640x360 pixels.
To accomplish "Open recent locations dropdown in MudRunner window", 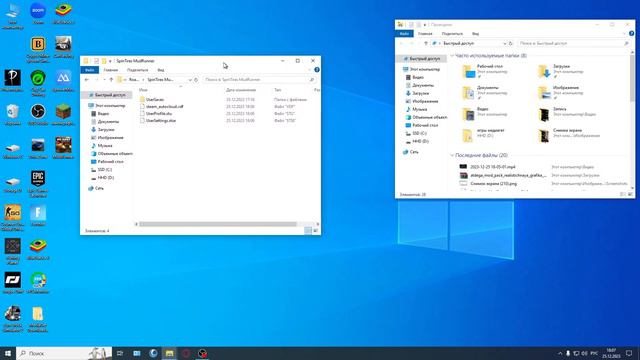I will coord(104,80).
